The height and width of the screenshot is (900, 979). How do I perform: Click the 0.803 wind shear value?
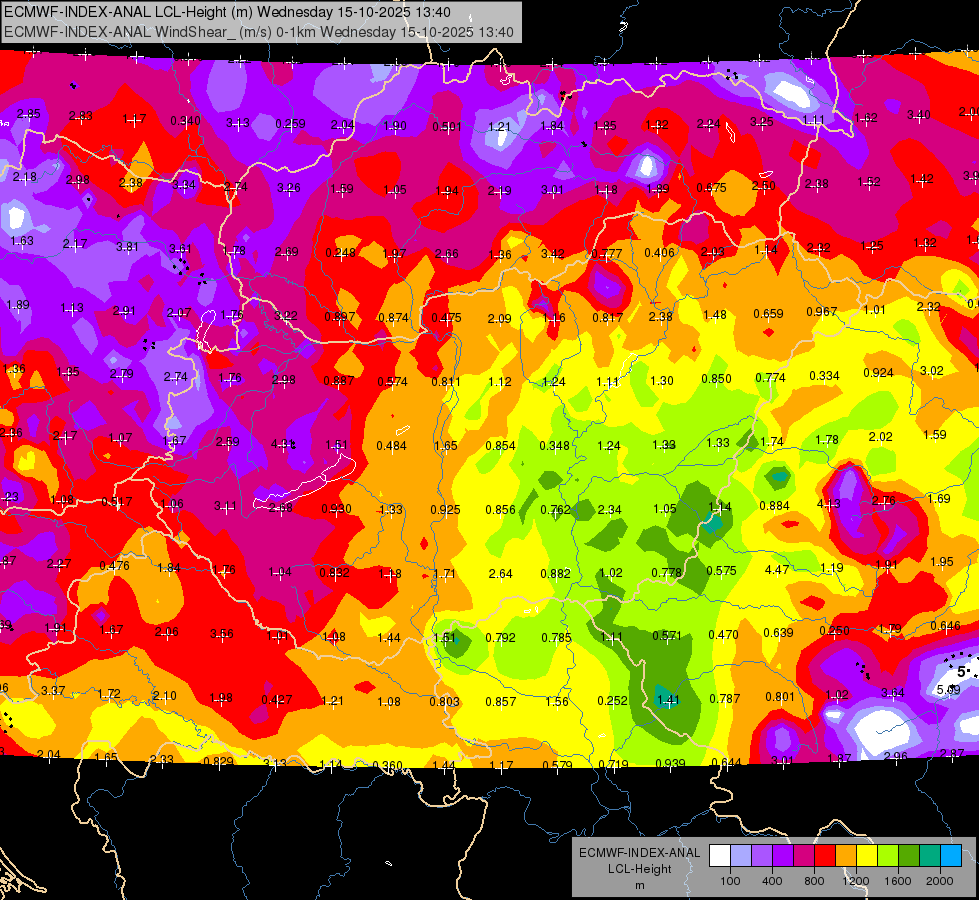point(445,702)
